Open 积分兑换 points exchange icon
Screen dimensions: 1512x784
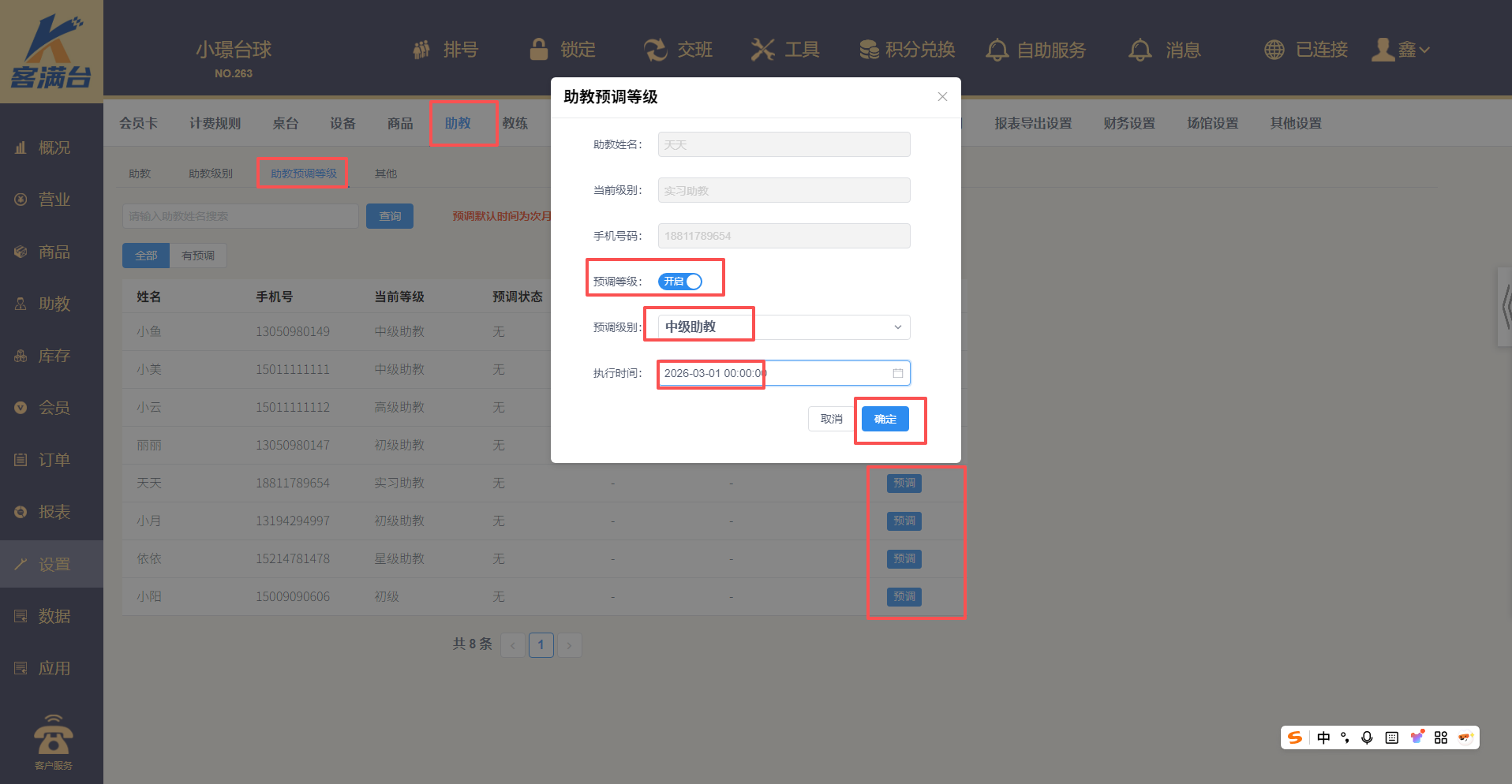tap(869, 50)
